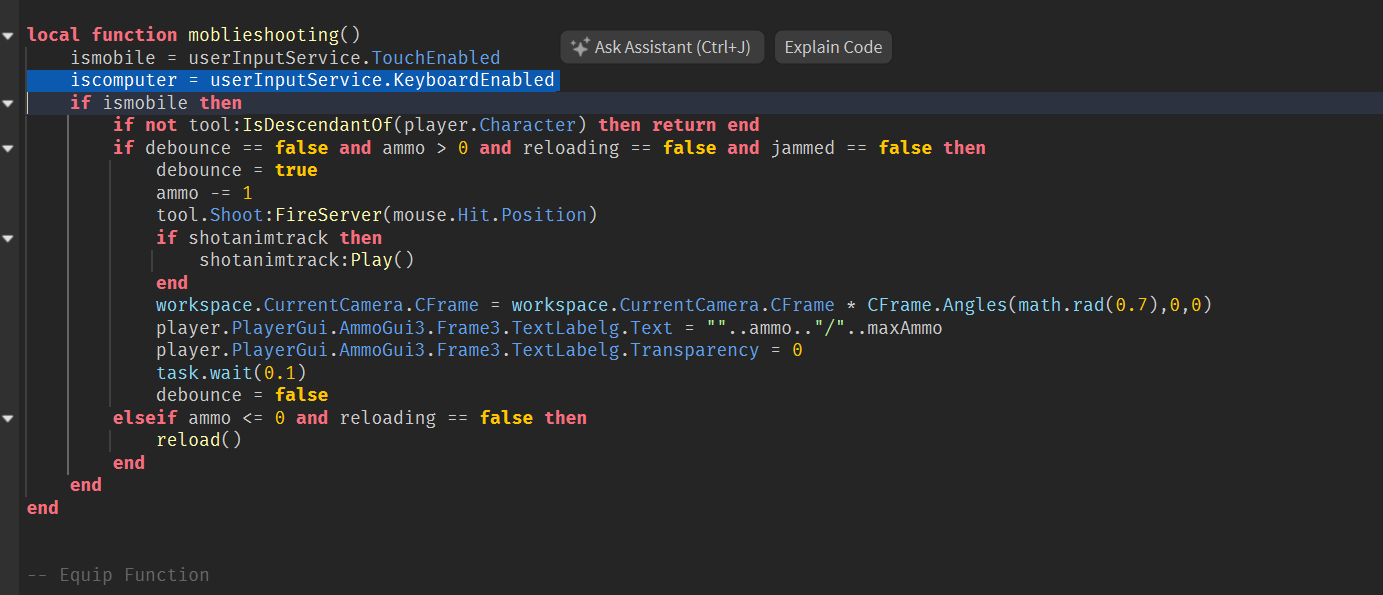Click the task.wait(0.1) call

(x=231, y=373)
